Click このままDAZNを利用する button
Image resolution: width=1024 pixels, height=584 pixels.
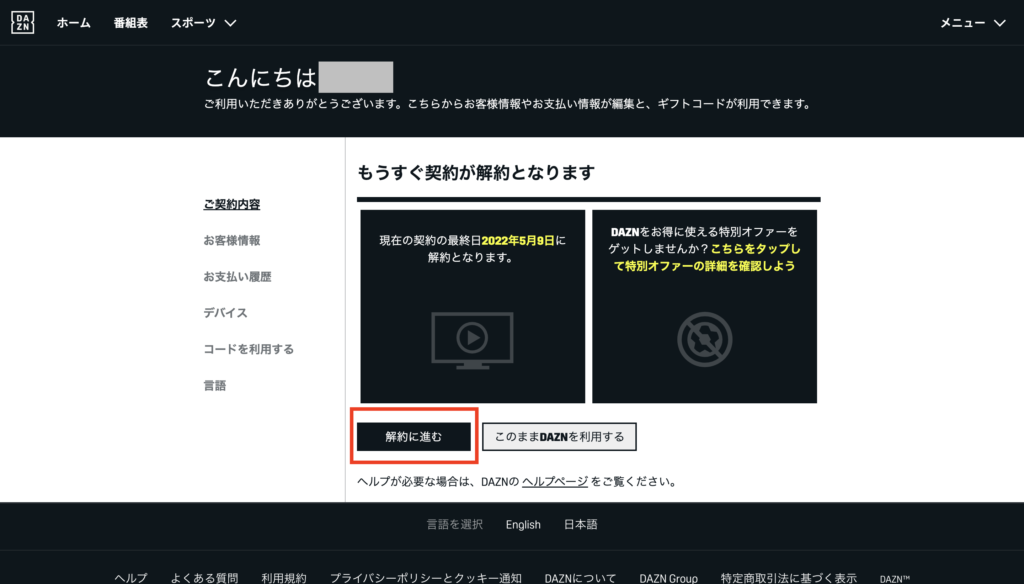(x=560, y=436)
